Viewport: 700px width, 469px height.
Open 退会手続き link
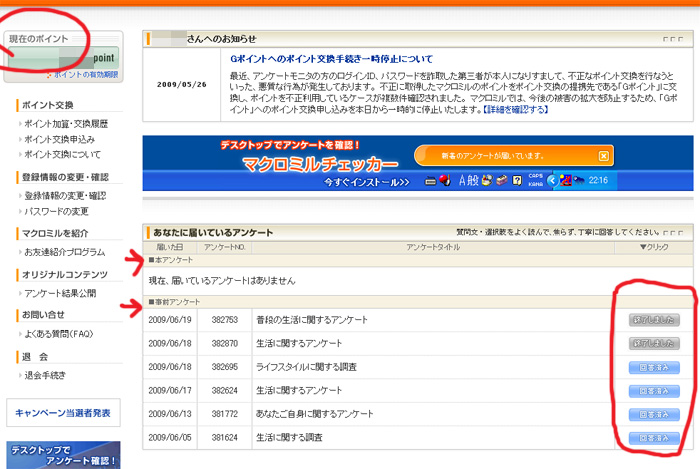coord(45,375)
